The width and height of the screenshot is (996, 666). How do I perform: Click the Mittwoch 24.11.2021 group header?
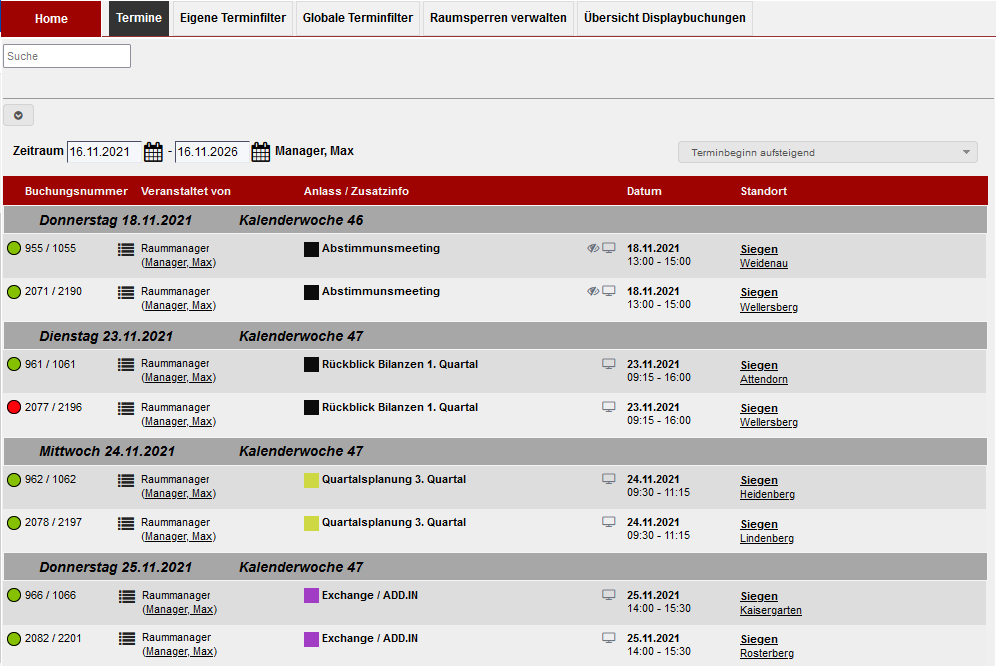point(495,452)
